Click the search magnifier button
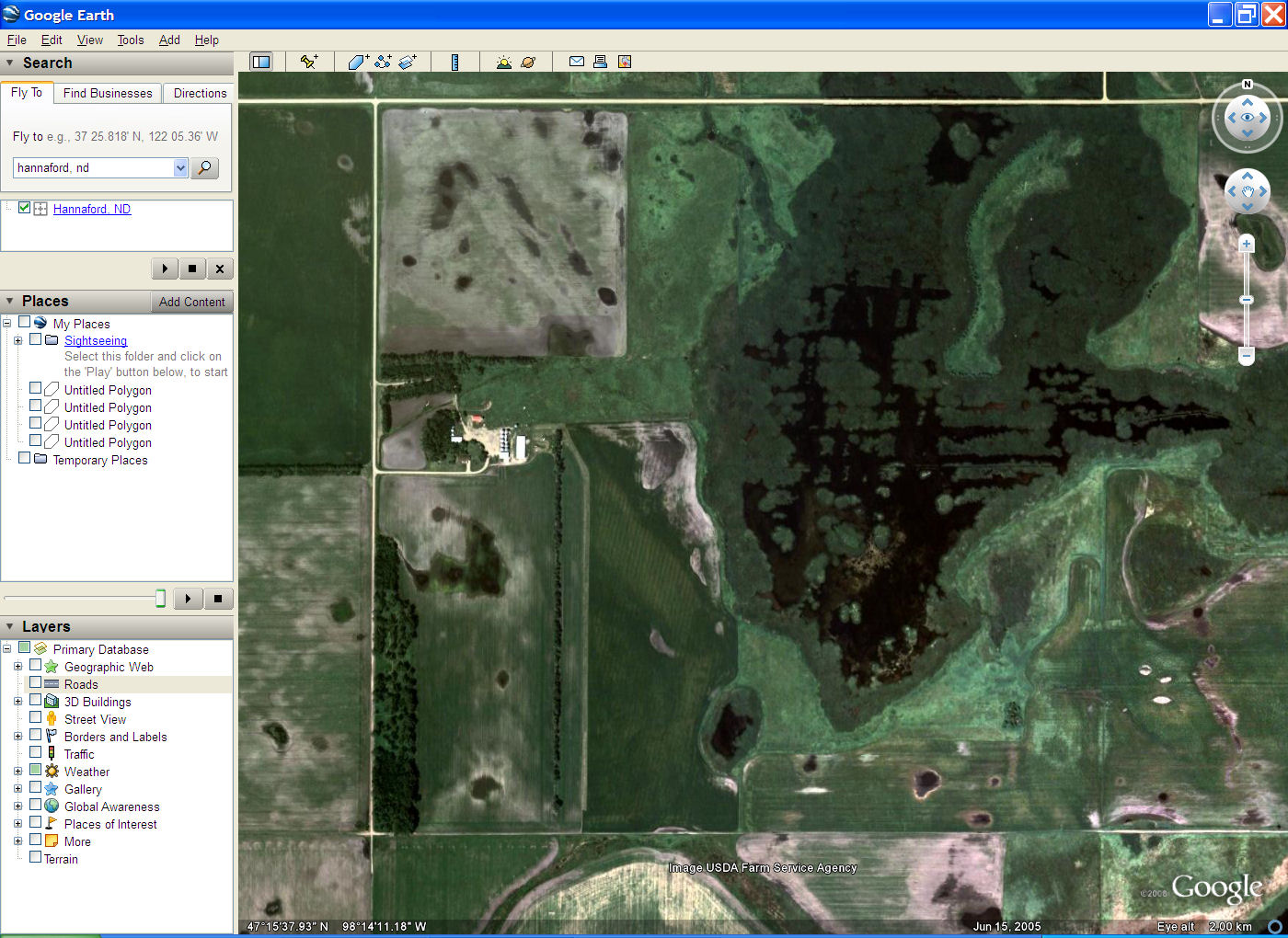The image size is (1288, 938). coord(204,167)
